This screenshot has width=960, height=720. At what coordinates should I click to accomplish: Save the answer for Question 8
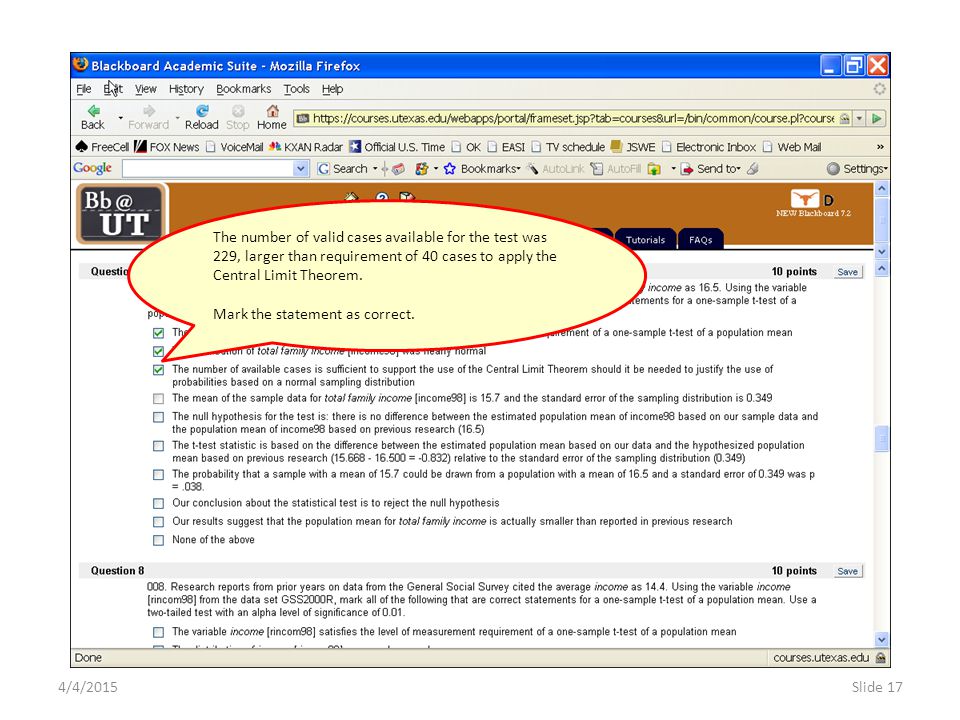[847, 571]
